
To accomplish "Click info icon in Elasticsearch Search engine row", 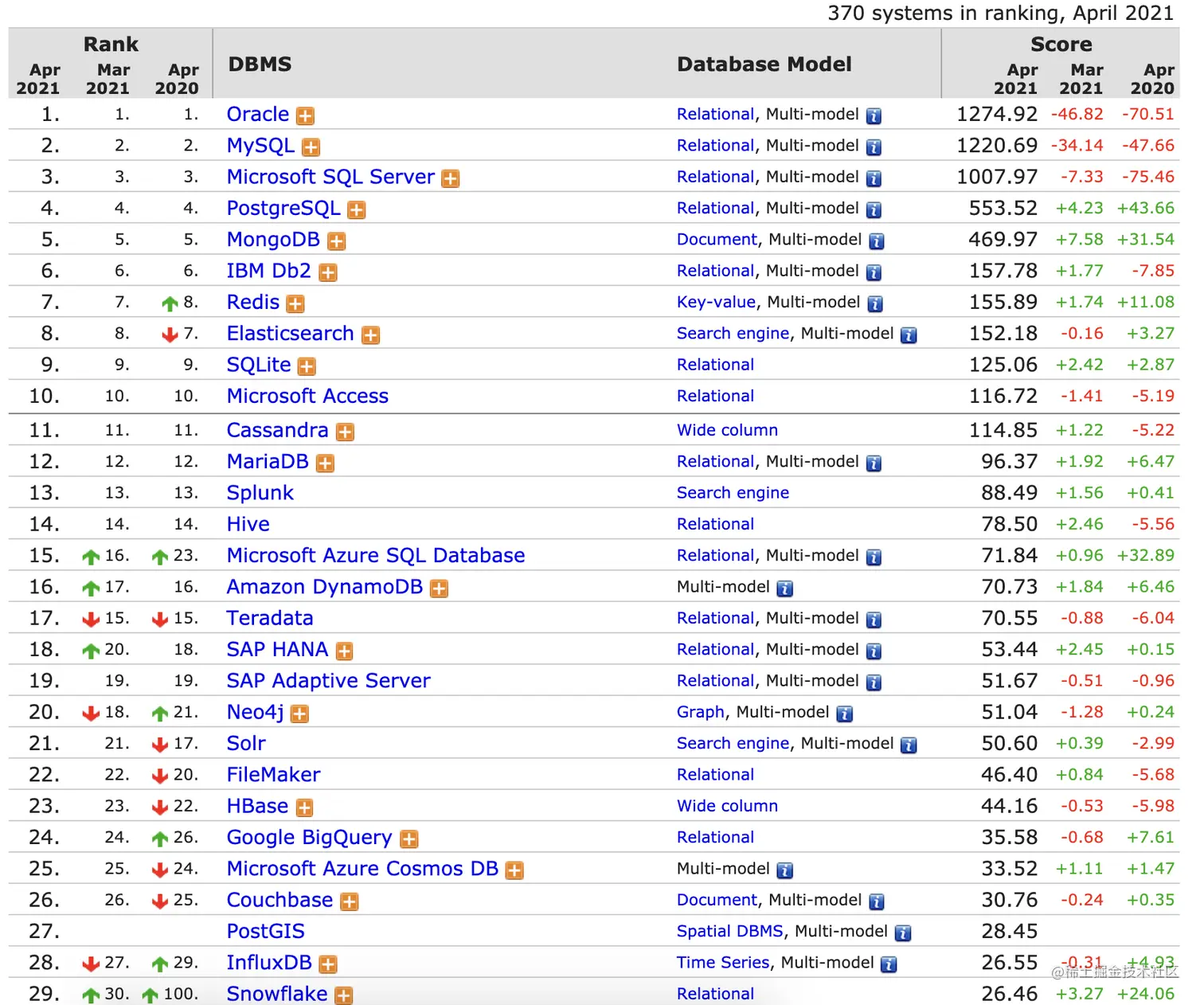I will (x=909, y=335).
